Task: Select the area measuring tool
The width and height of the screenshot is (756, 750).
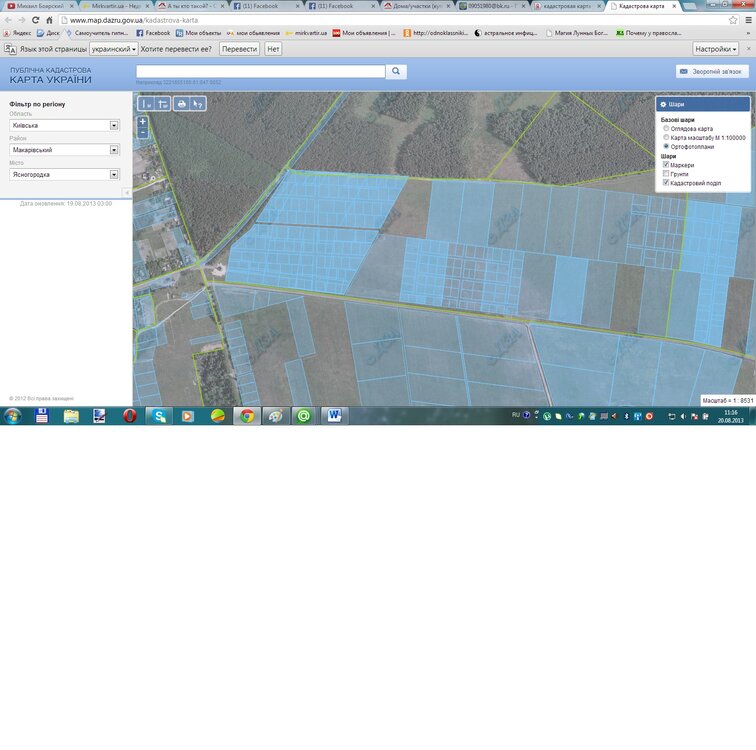Action: 162,103
